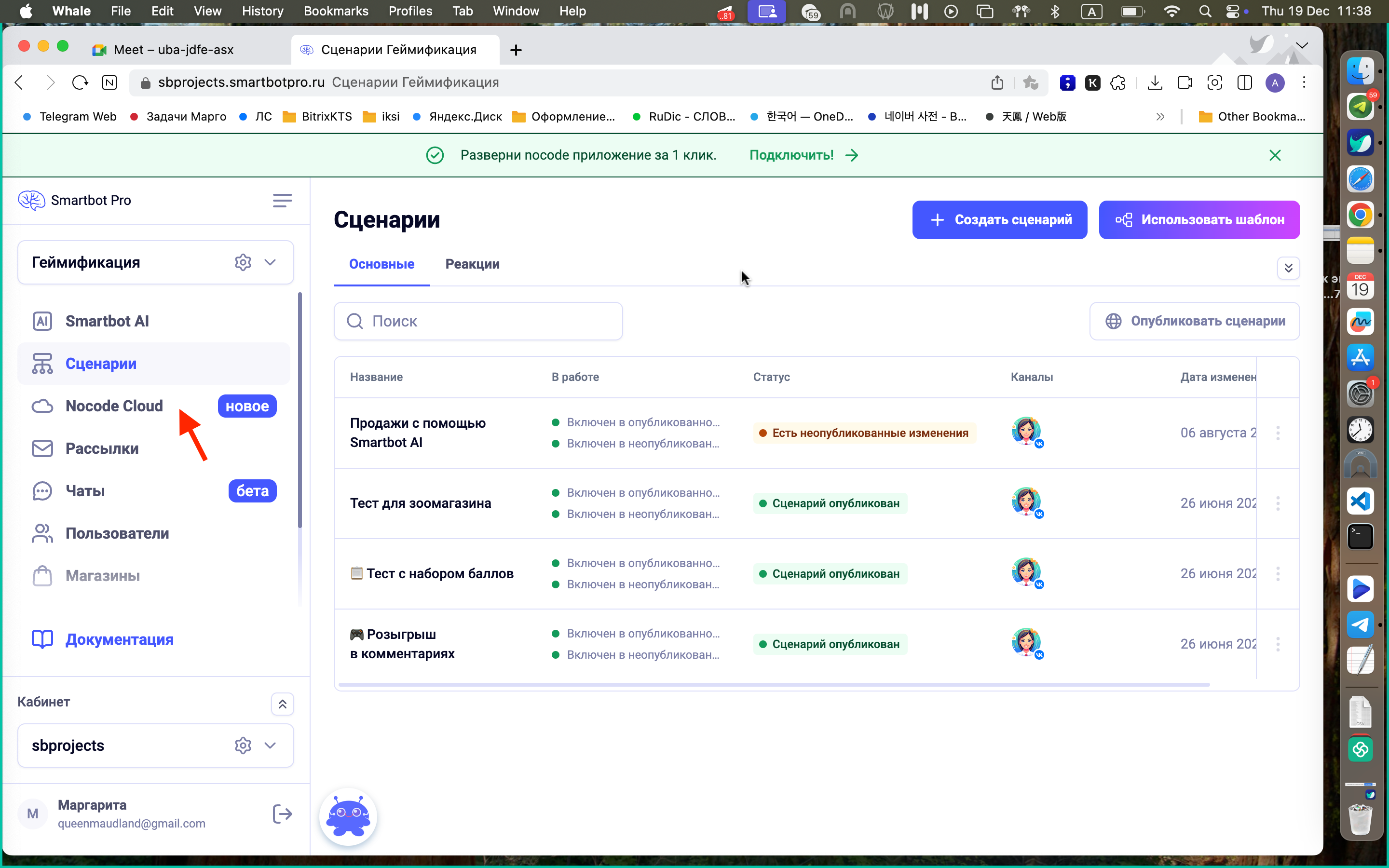Open Telegram from the Dock

point(1360,624)
